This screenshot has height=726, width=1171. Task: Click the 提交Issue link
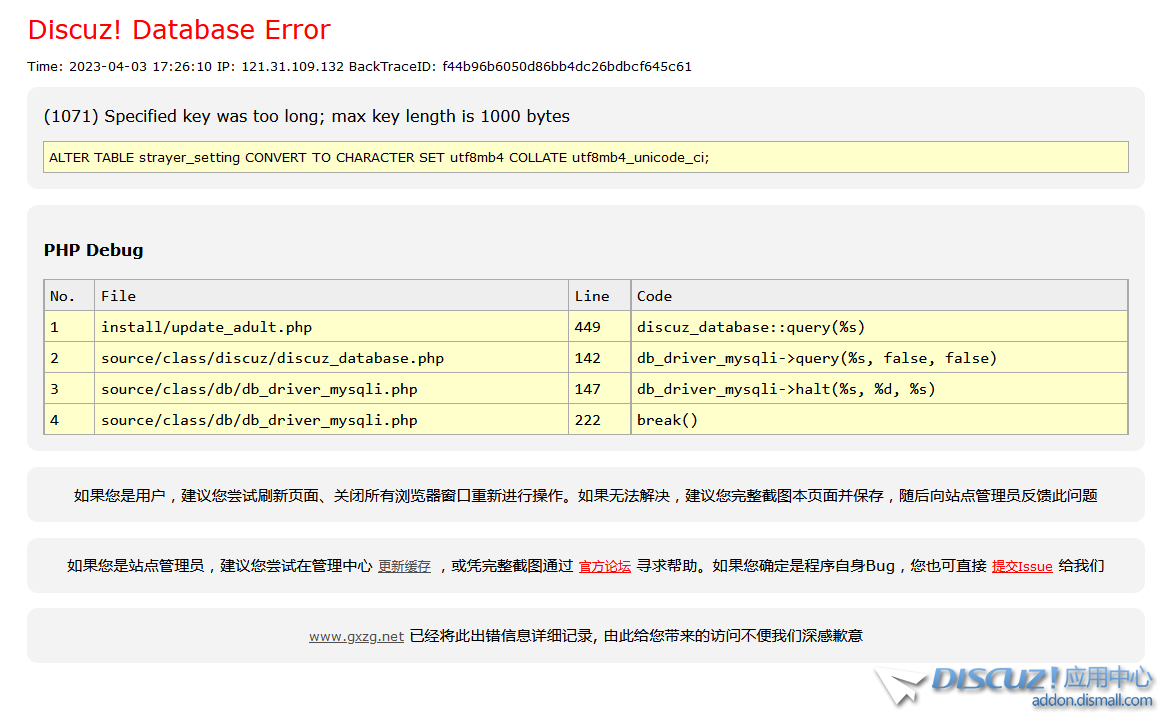(1021, 565)
